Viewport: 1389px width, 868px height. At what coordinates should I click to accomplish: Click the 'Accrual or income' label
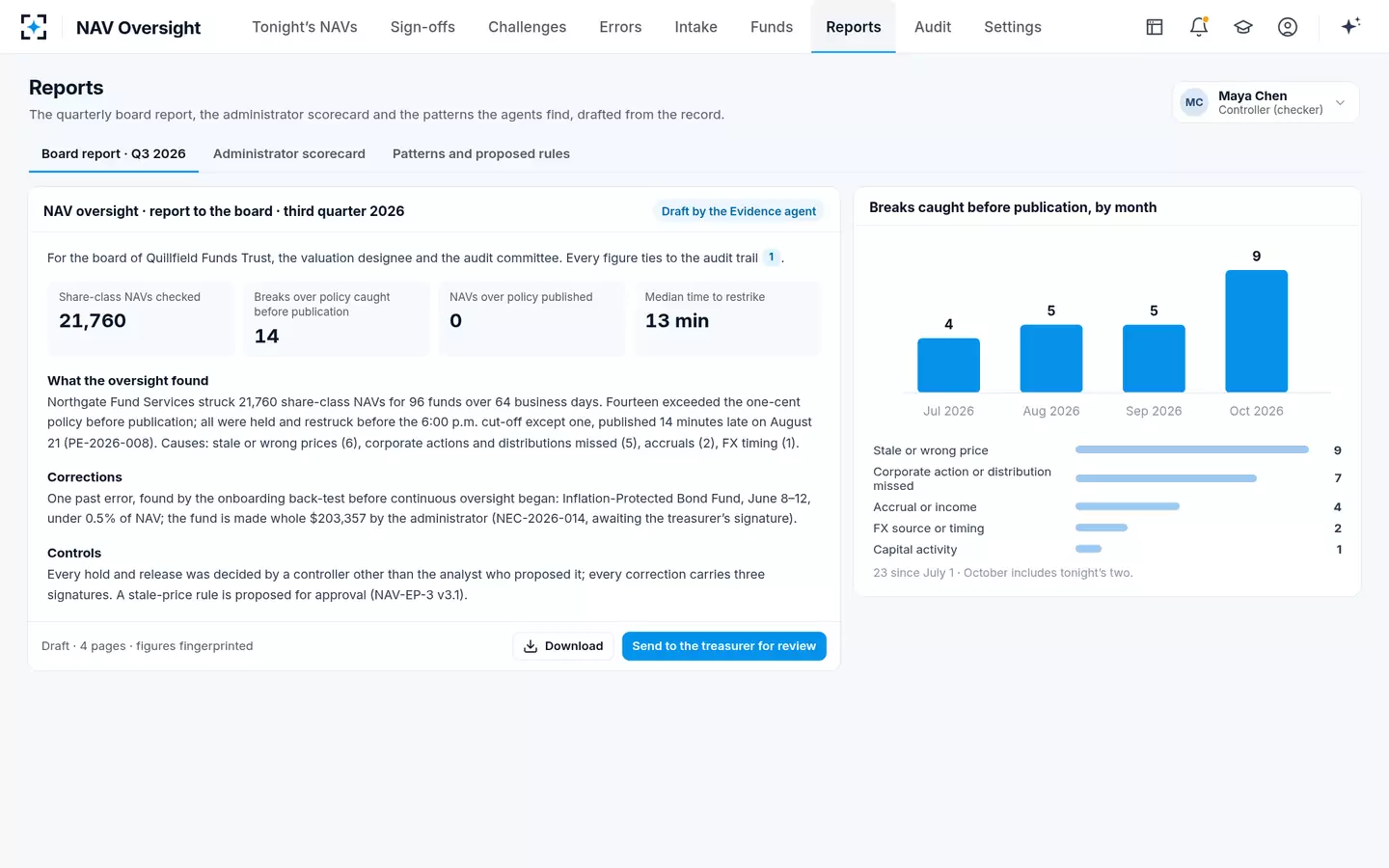click(925, 507)
